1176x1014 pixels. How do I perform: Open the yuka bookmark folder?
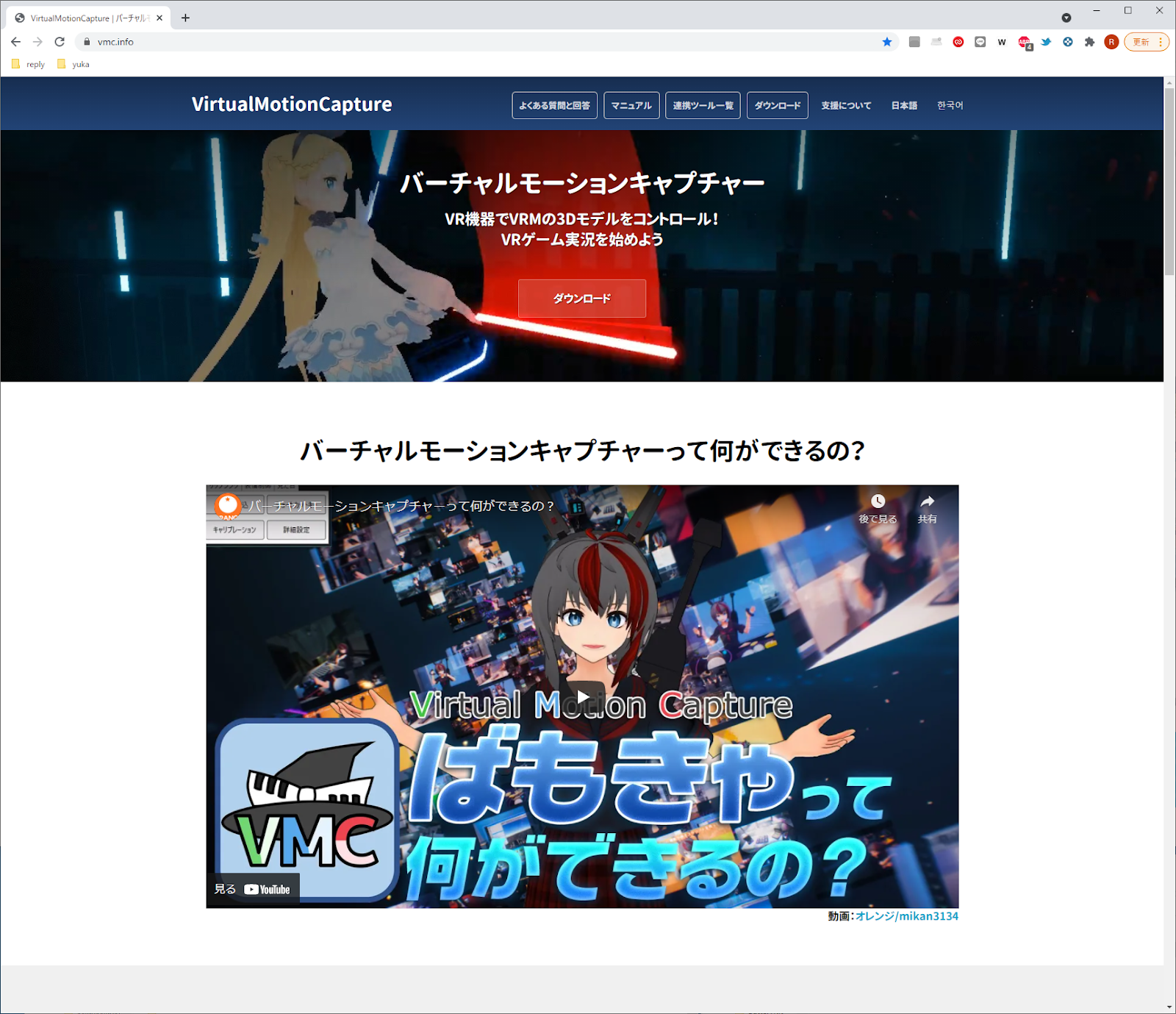point(73,64)
